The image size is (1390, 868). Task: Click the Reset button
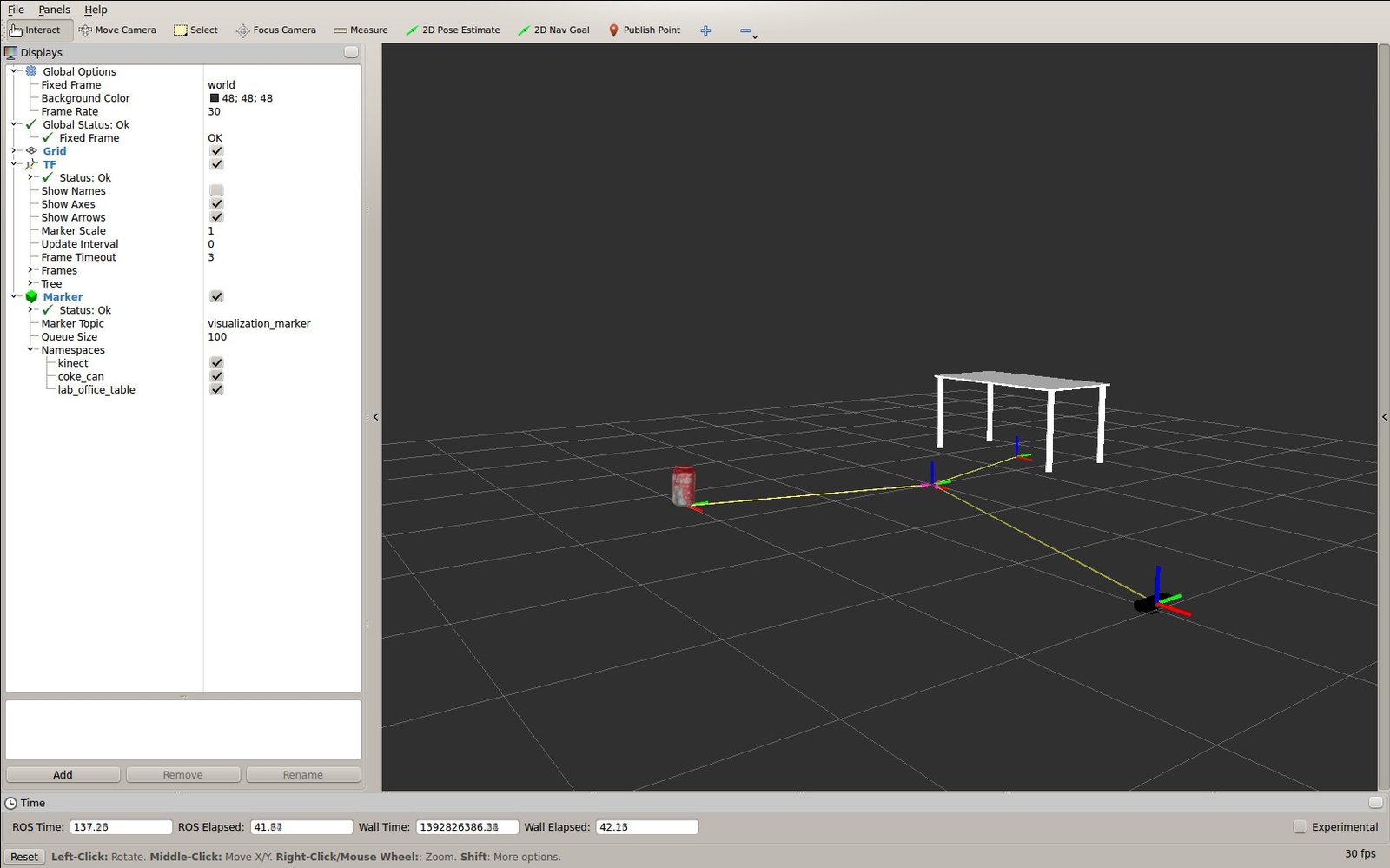pyautogui.click(x=24, y=857)
